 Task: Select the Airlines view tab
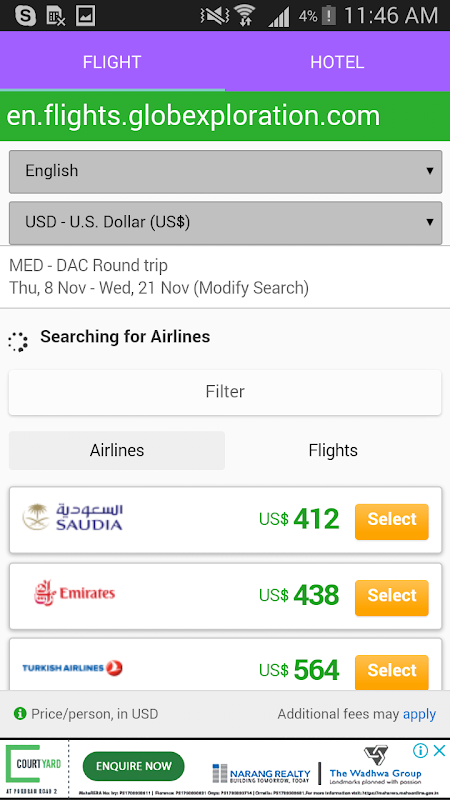pos(117,451)
